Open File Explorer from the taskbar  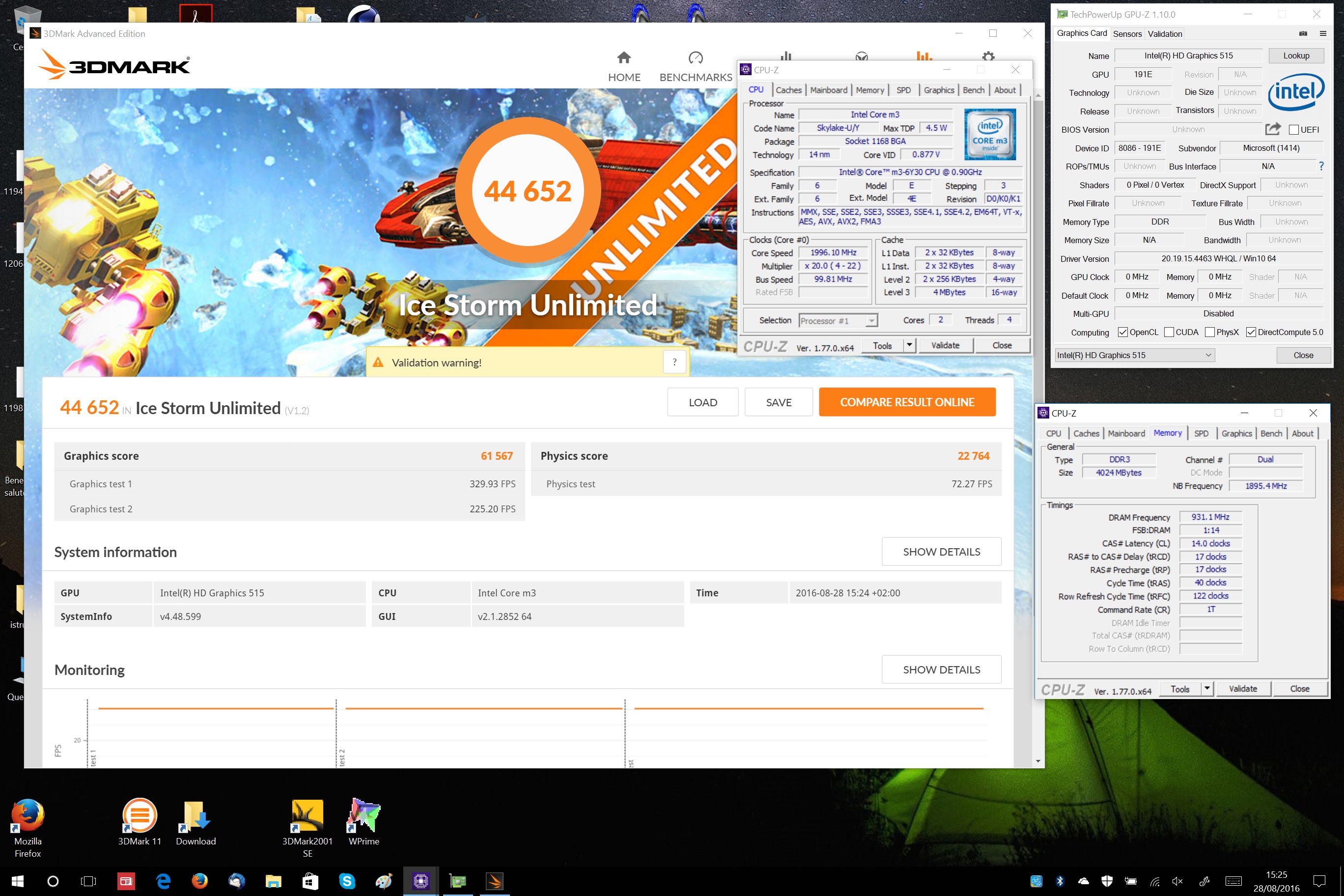tap(273, 881)
